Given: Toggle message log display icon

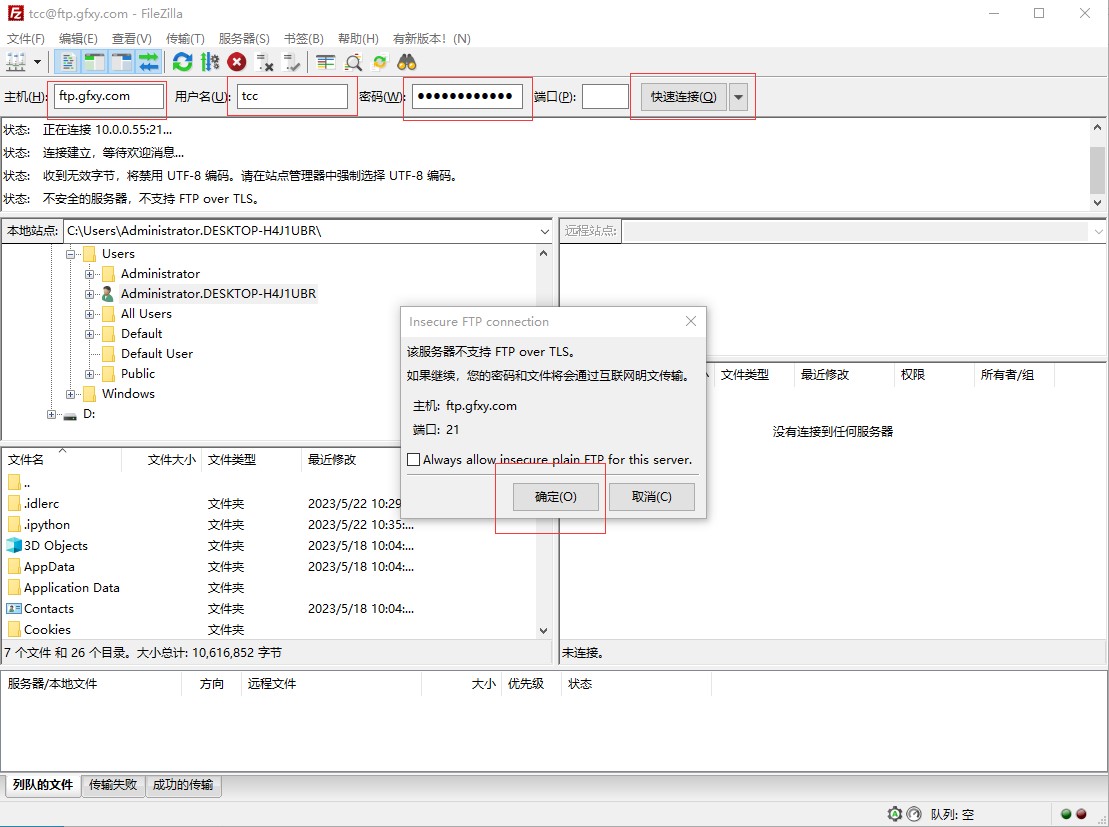Looking at the screenshot, I should [x=68, y=62].
